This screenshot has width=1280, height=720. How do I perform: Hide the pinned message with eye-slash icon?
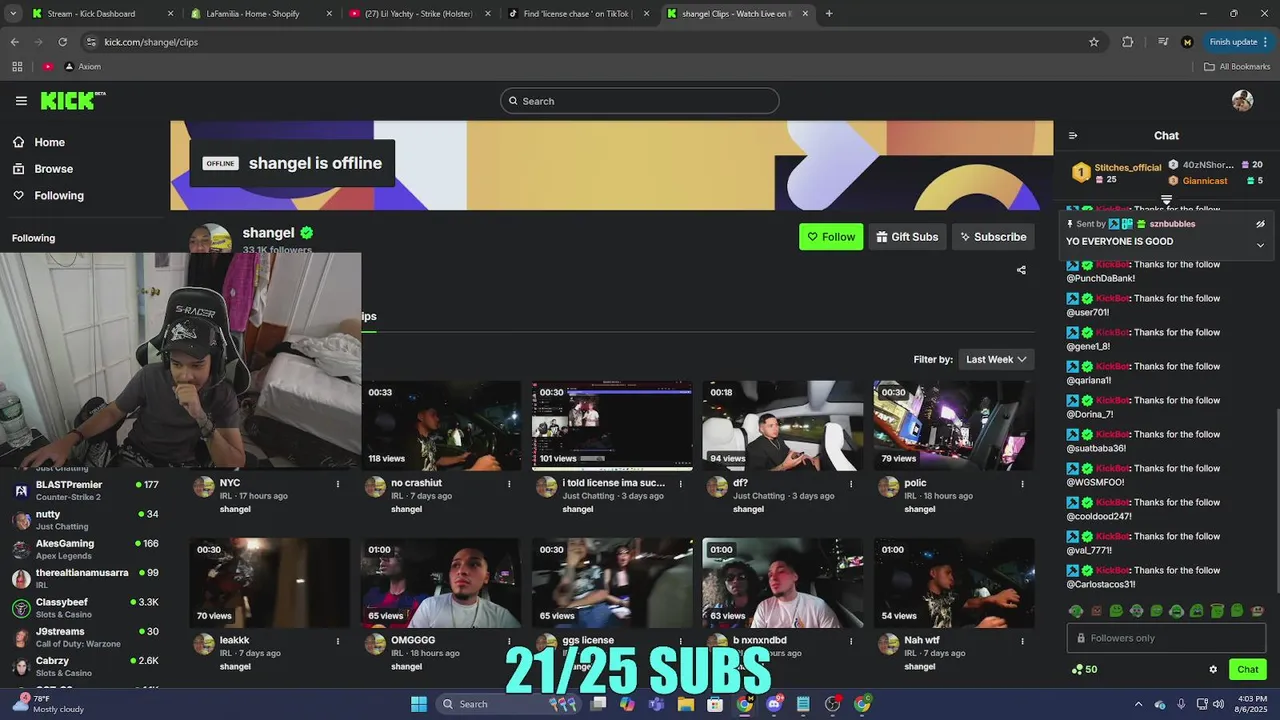1260,224
